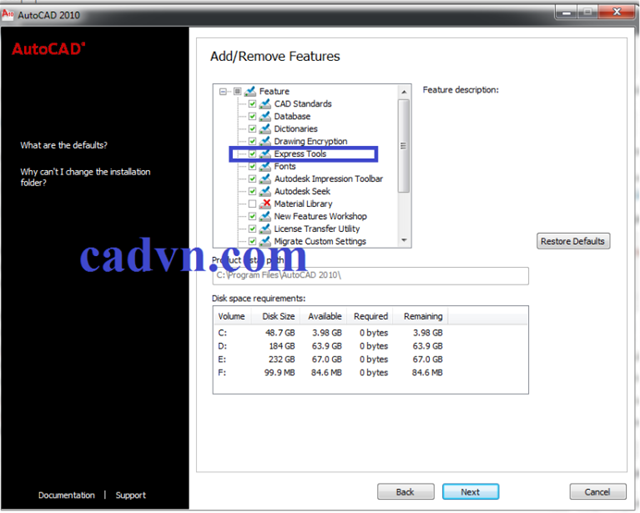Viewport: 640px width, 513px height.
Task: Click the License Transfer Utility feature icon
Action: 265,229
